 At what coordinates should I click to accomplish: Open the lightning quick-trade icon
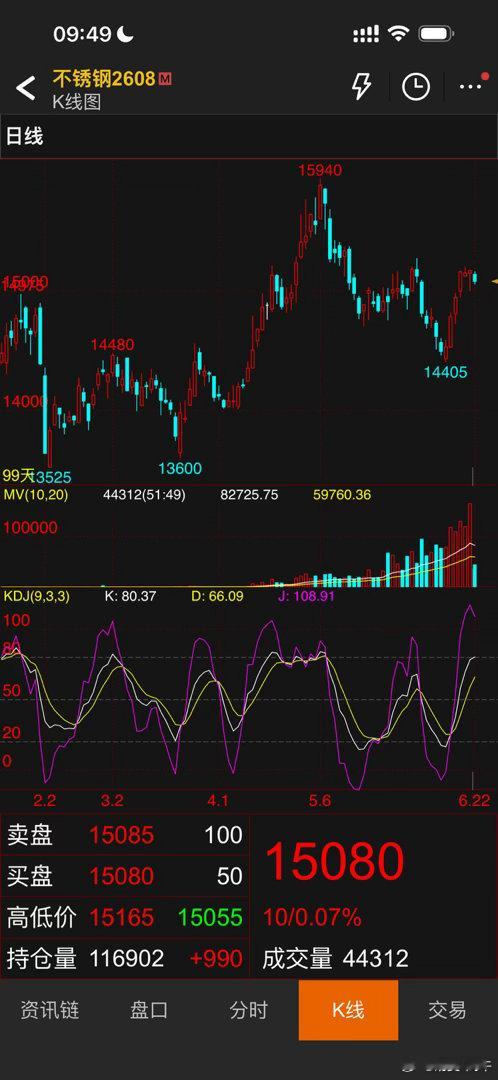click(x=361, y=86)
